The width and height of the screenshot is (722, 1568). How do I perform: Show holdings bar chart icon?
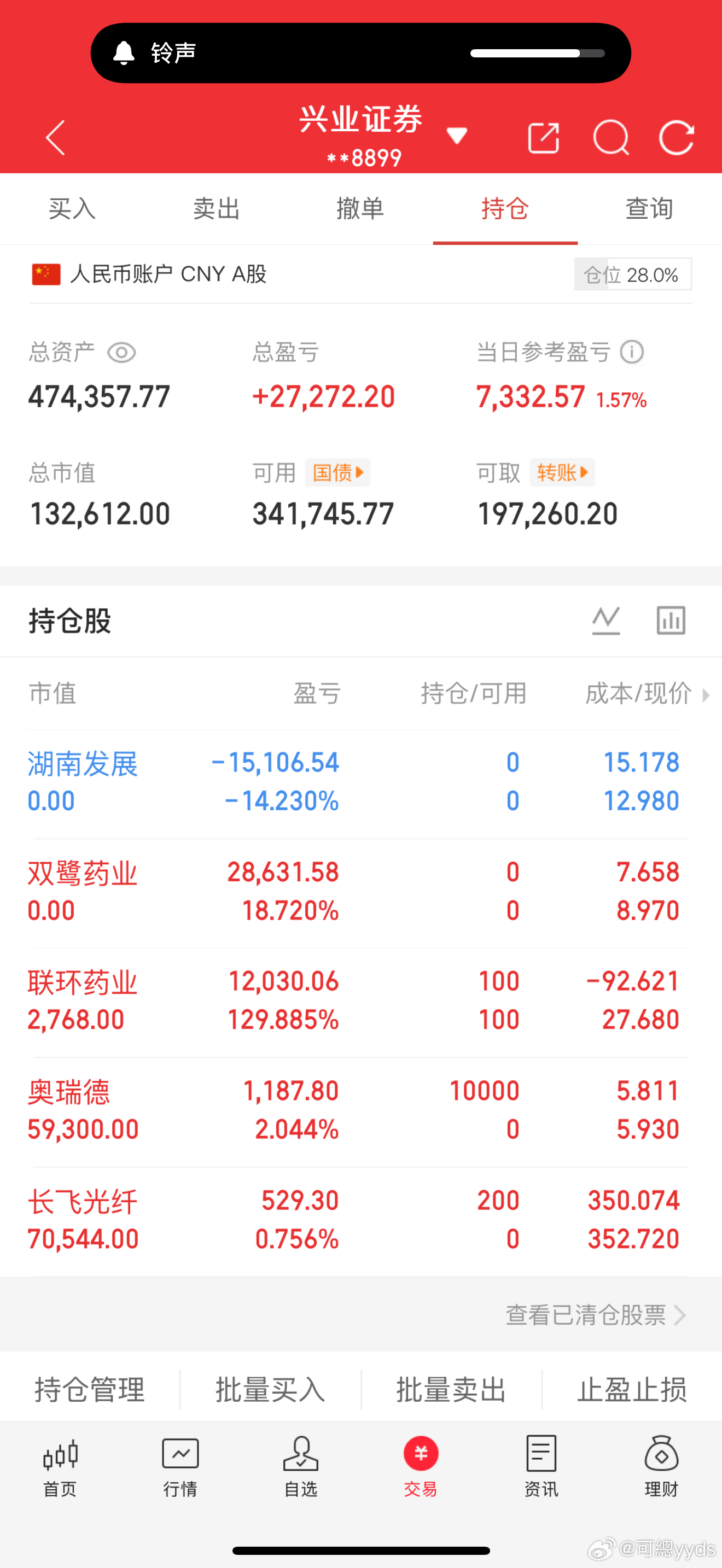click(x=671, y=621)
